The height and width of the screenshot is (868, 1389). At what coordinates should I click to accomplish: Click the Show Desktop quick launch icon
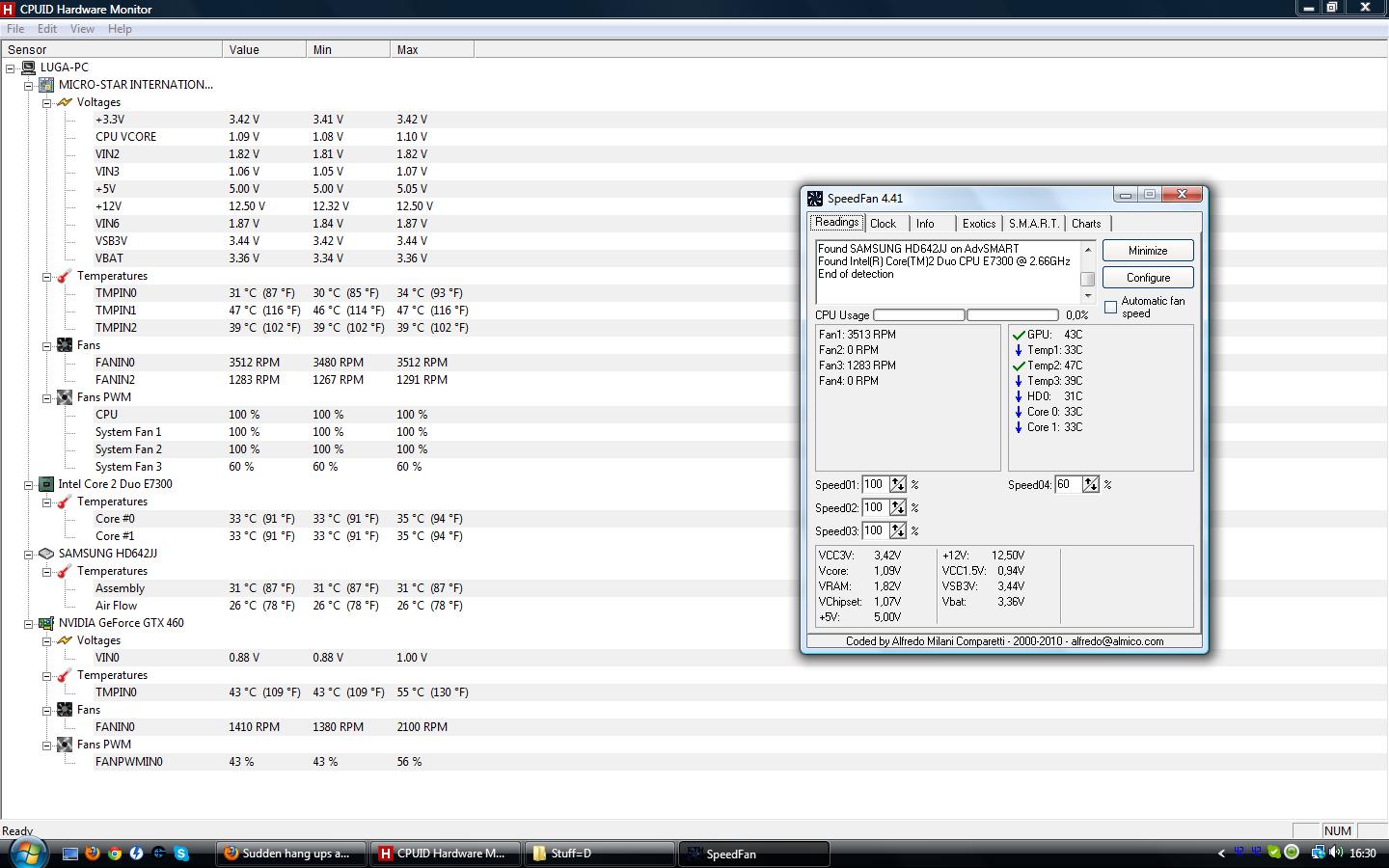[70, 854]
